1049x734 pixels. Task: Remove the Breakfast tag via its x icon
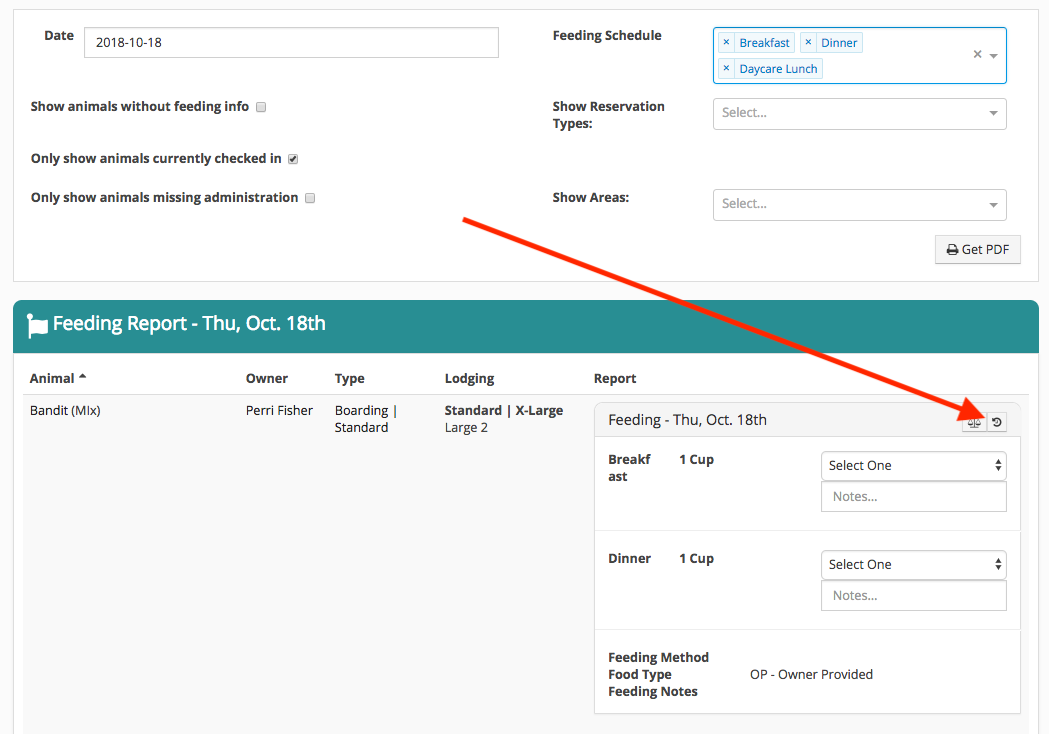726,42
